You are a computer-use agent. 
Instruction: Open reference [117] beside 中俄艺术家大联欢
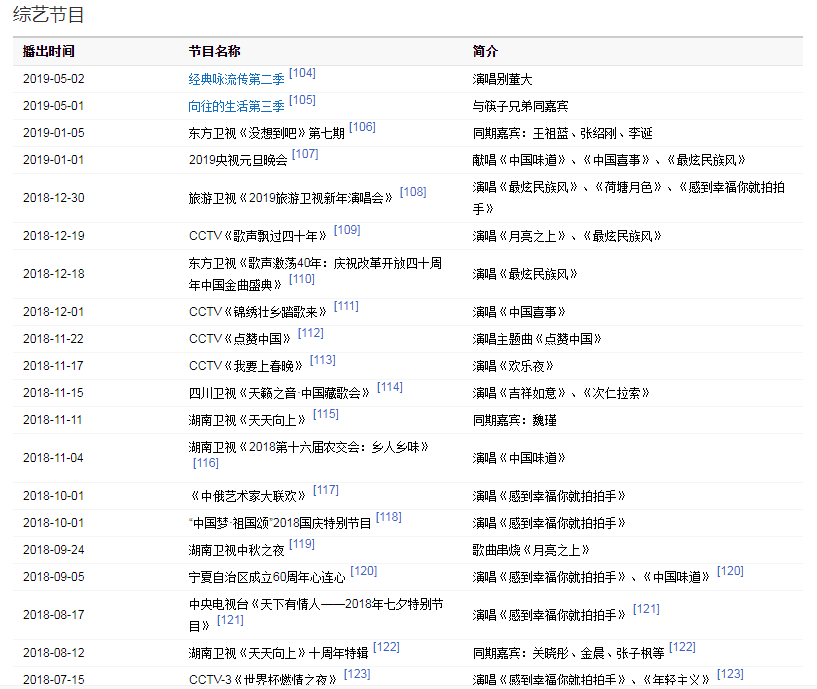(325, 491)
